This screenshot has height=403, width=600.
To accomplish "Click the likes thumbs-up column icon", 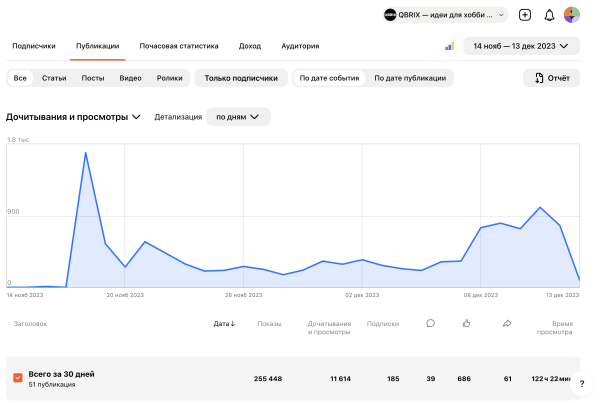I will click(467, 323).
